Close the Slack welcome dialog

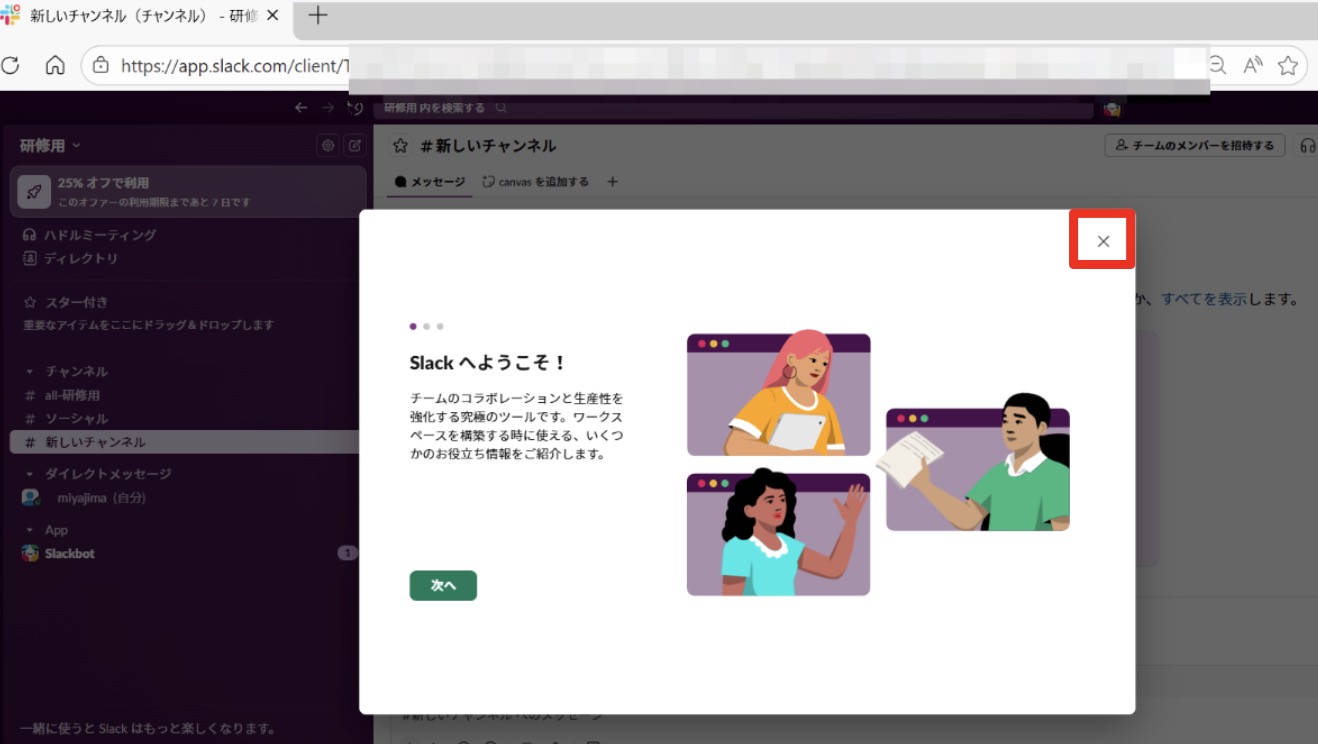(x=1103, y=241)
